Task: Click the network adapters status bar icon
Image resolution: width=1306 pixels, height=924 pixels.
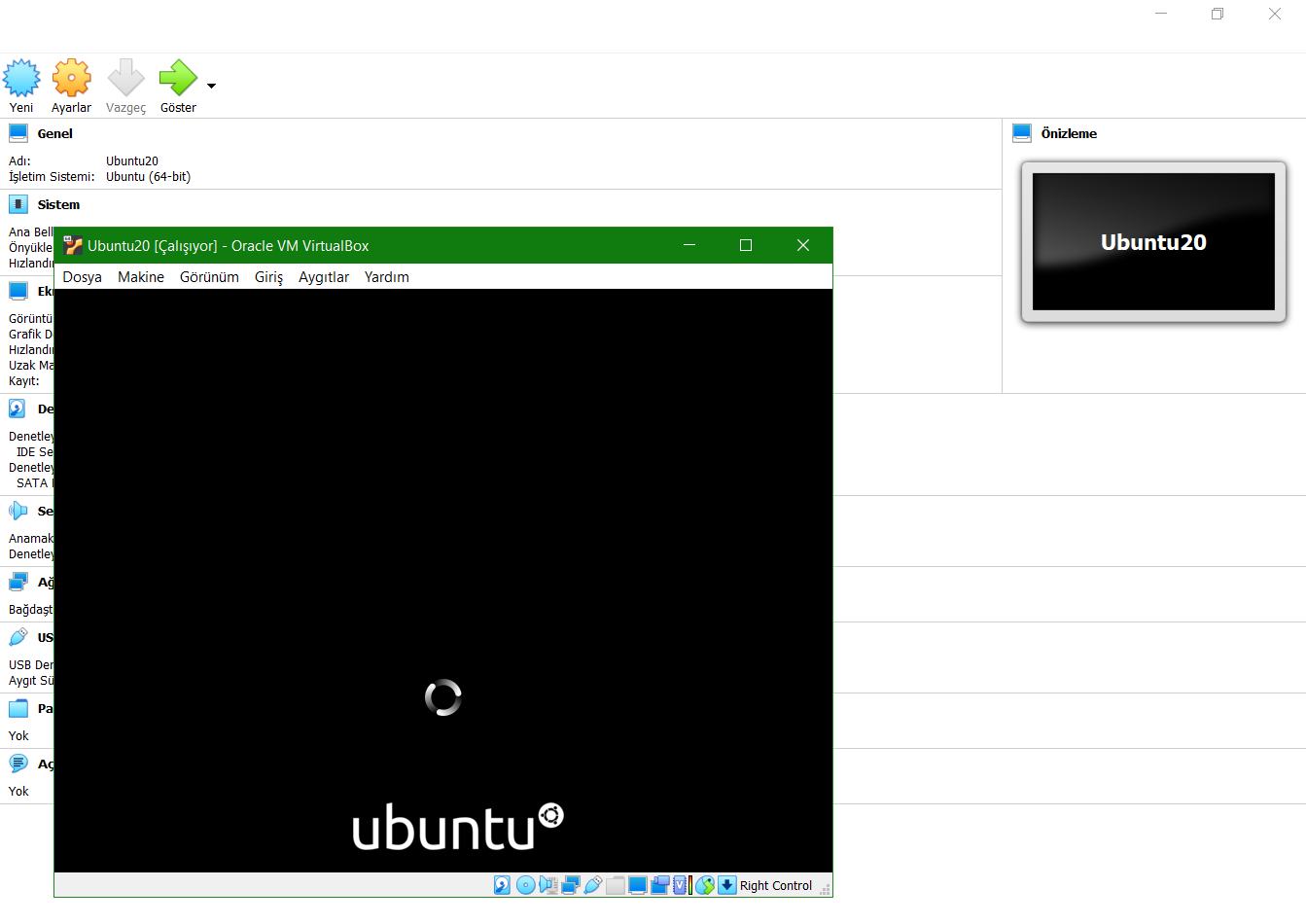Action: [x=571, y=885]
